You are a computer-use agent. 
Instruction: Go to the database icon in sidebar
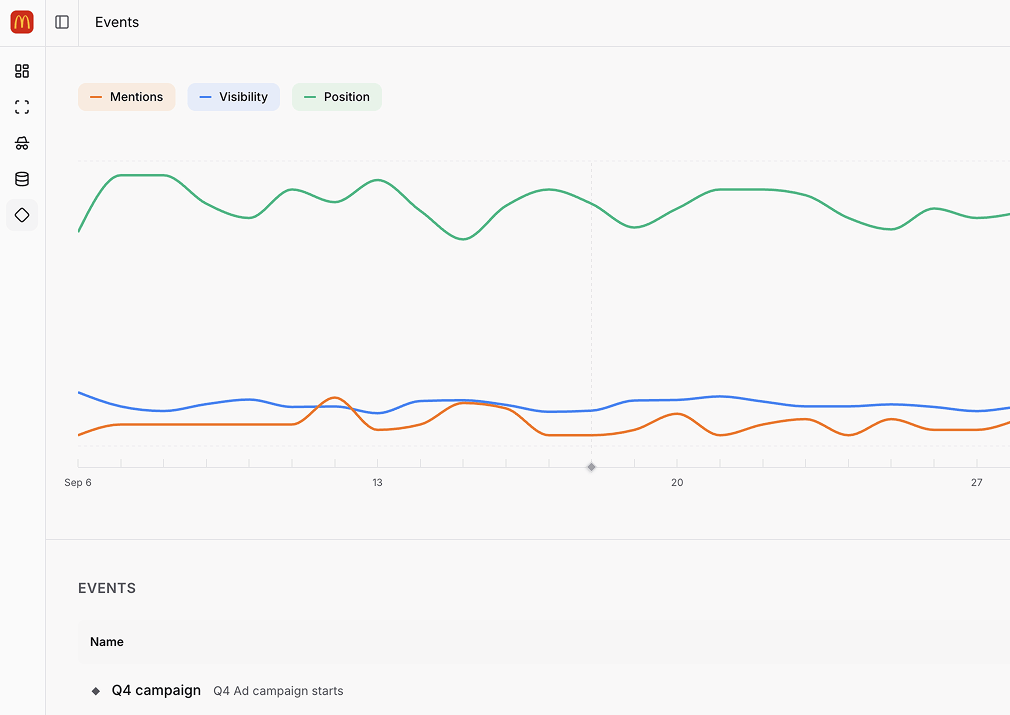[22, 179]
